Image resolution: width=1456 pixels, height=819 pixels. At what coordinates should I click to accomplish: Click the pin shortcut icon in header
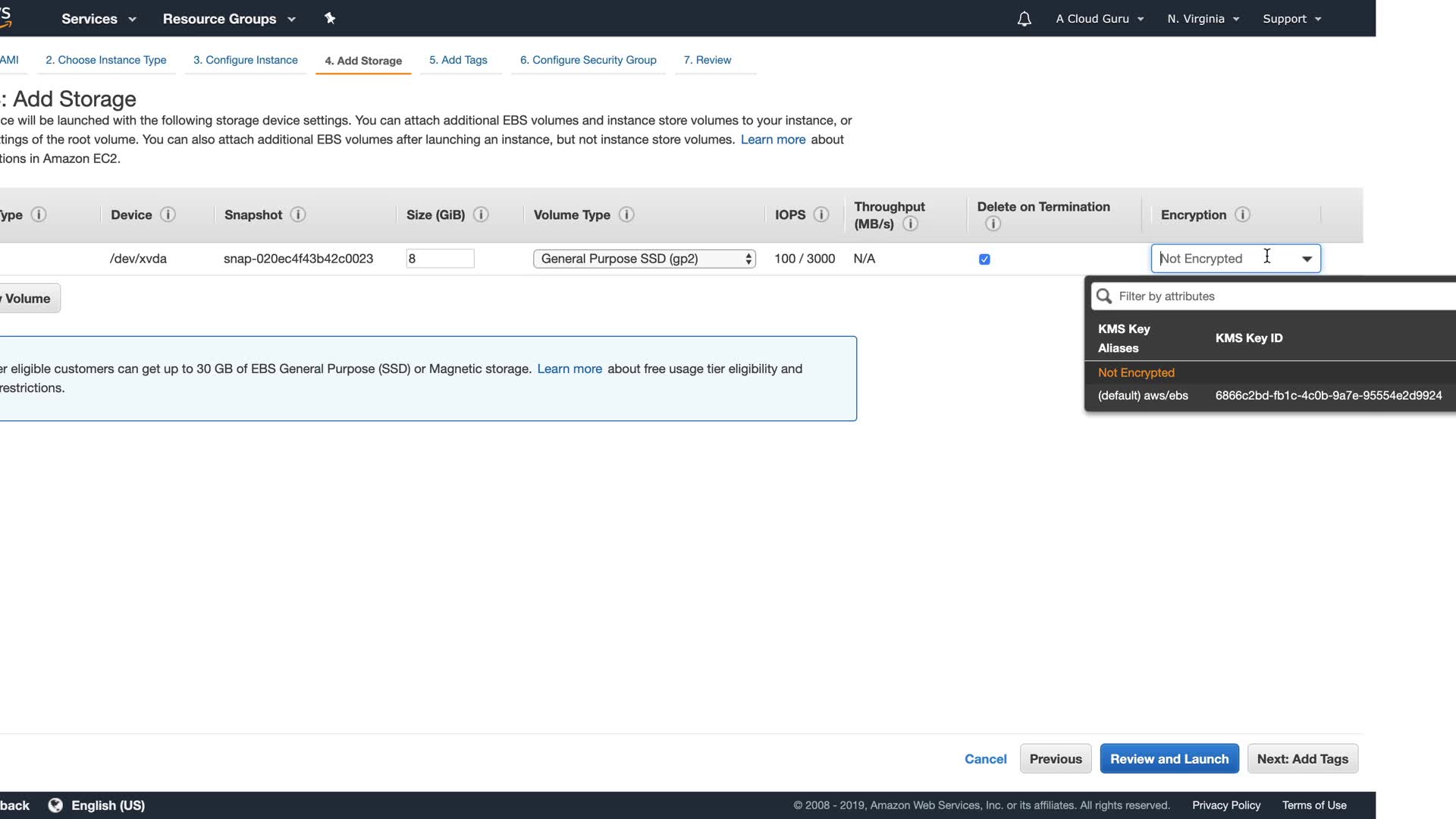tap(330, 18)
